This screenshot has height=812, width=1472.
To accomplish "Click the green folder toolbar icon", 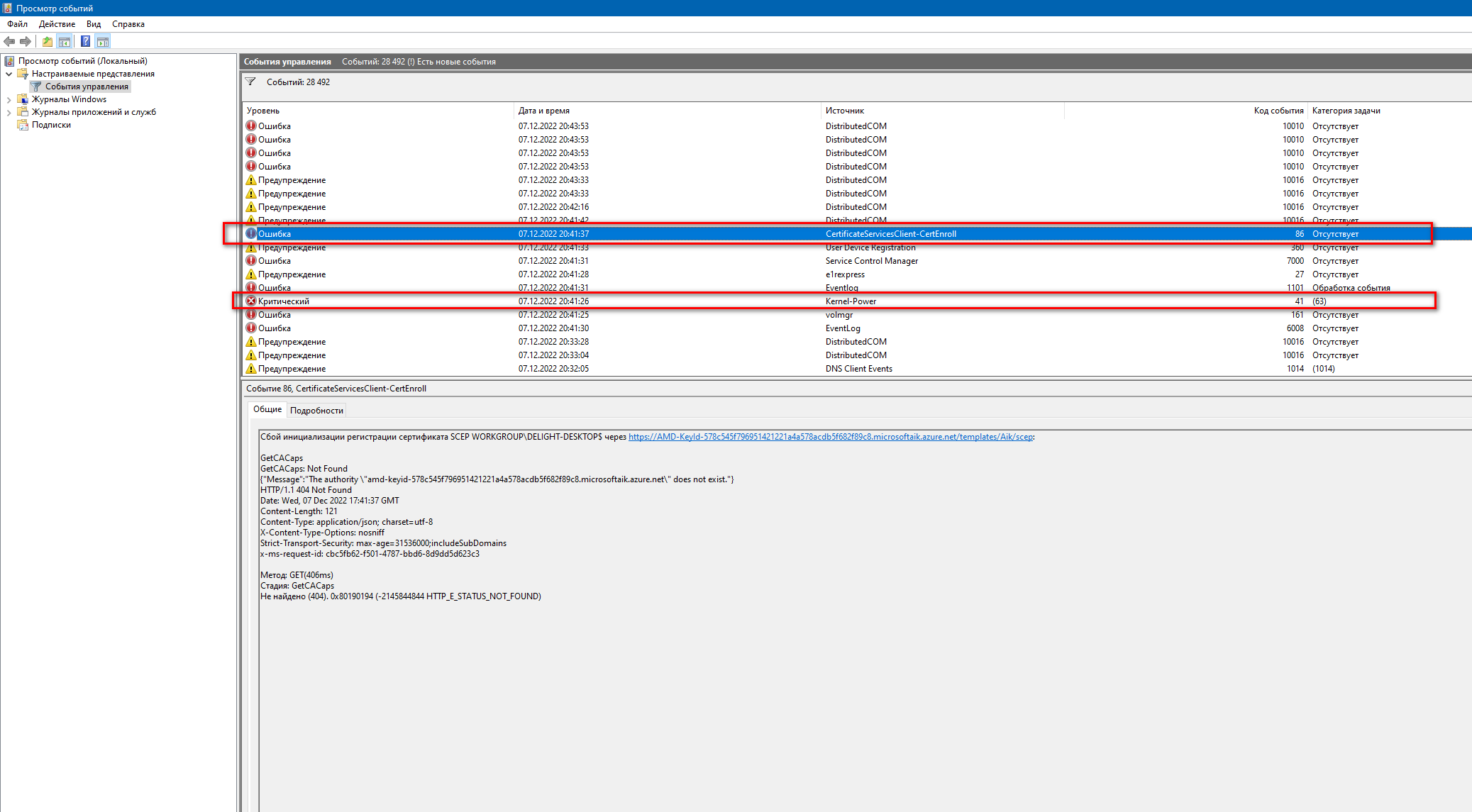I will [x=47, y=41].
